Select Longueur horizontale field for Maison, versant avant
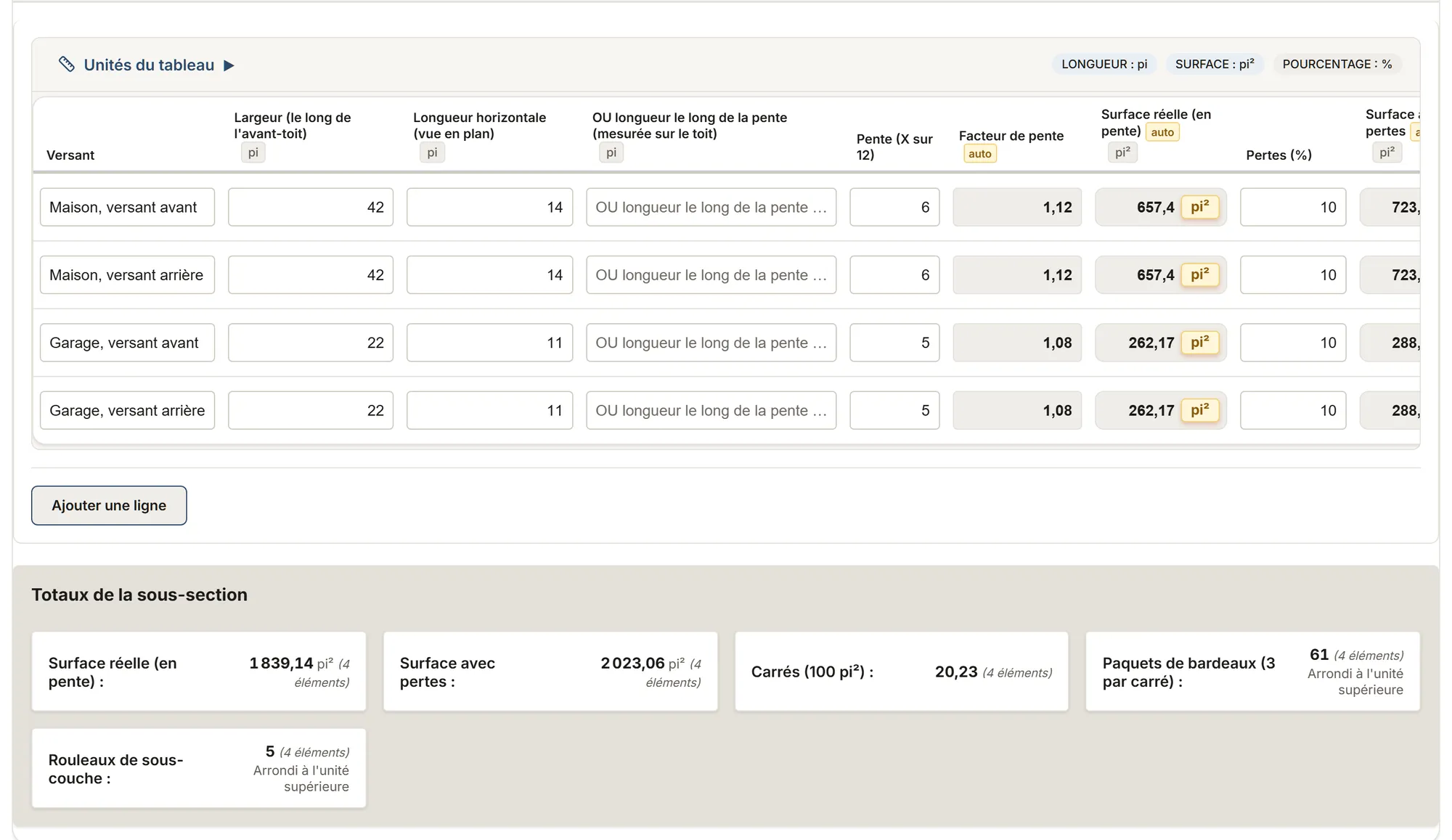 [x=489, y=207]
